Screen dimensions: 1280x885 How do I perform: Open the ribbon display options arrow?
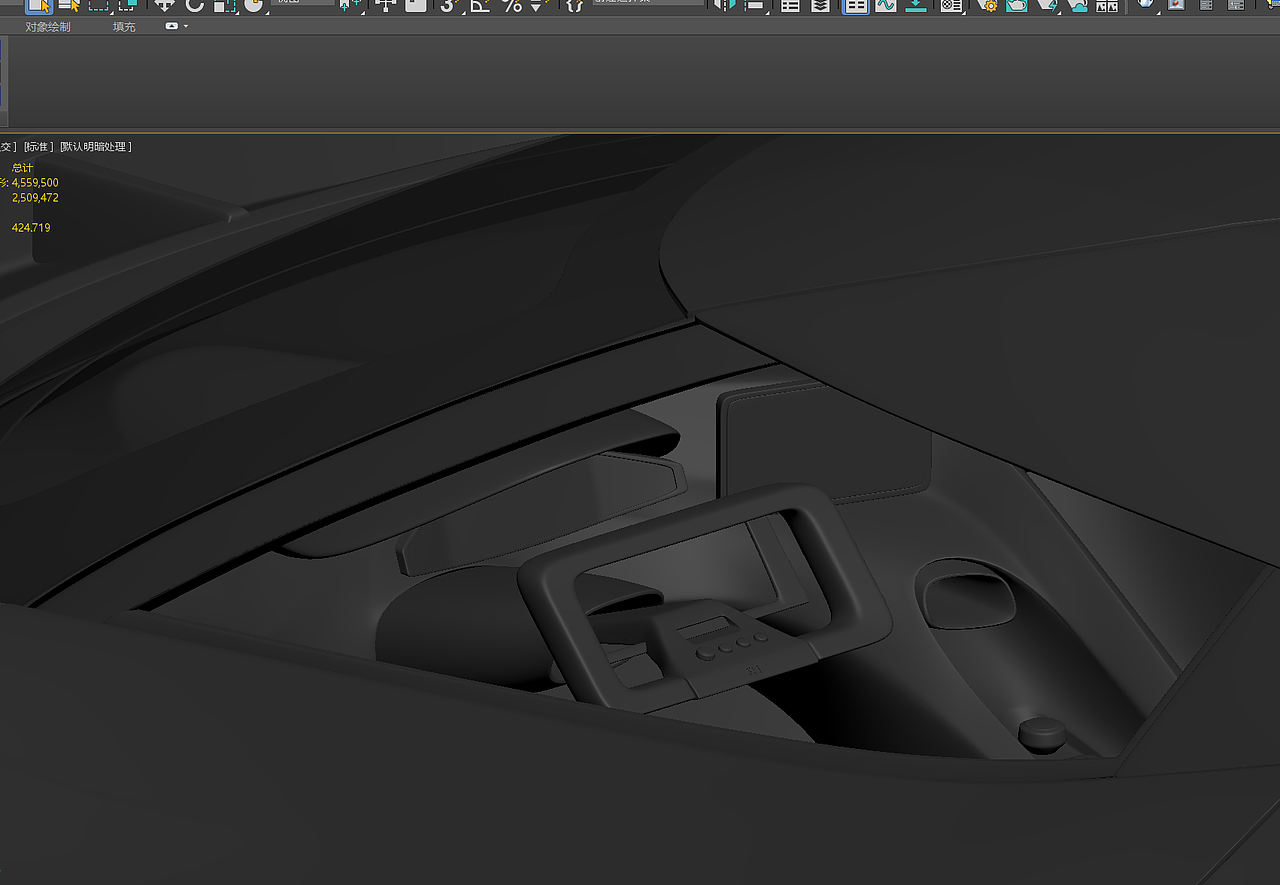(186, 26)
